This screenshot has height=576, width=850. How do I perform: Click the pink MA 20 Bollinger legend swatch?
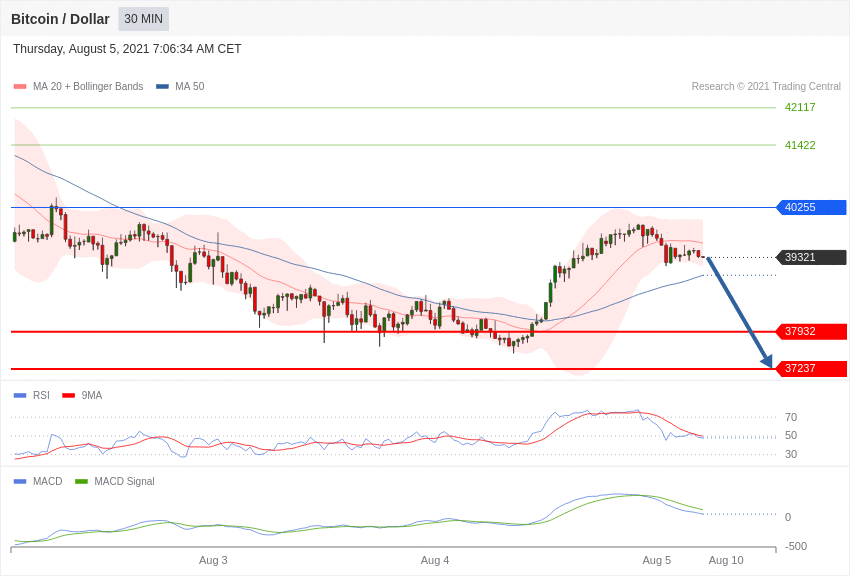(x=20, y=86)
